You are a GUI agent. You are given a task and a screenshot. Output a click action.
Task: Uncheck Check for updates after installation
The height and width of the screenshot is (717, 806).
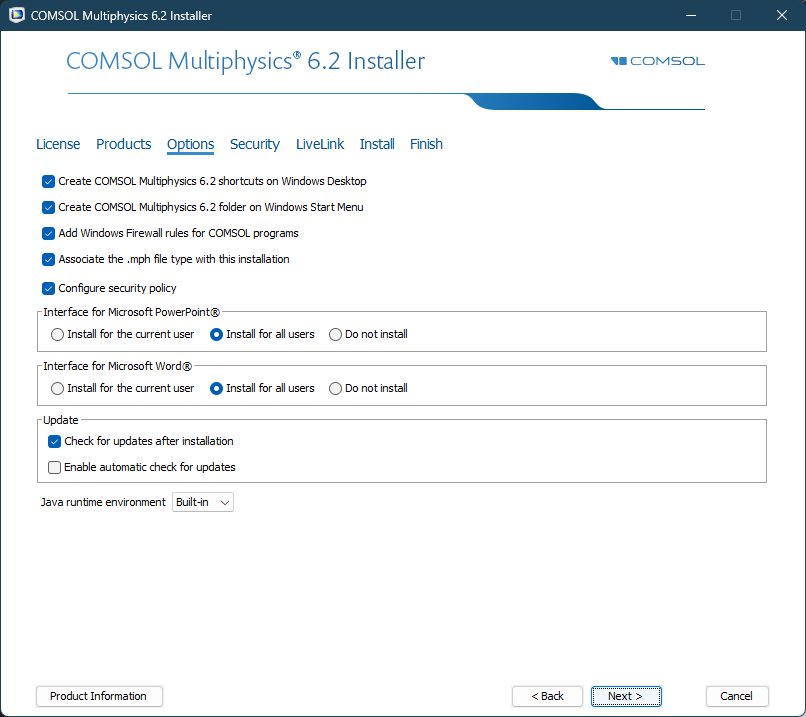(55, 441)
